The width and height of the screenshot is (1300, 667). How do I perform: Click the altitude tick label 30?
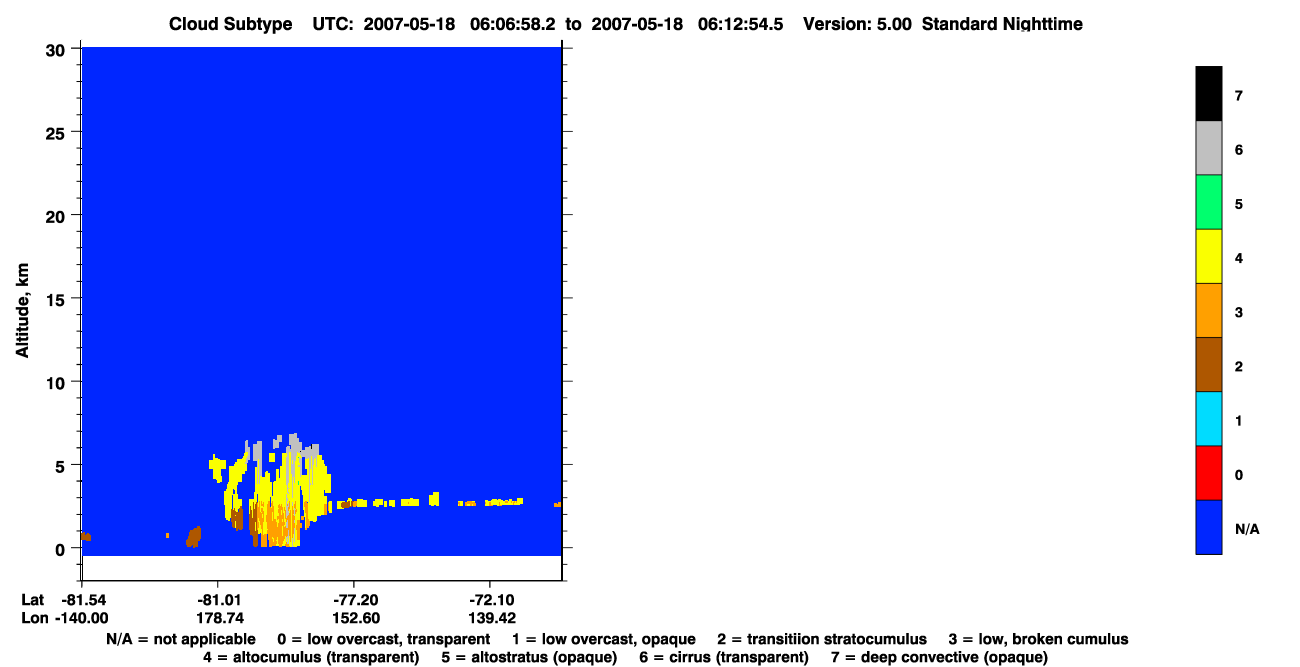(x=58, y=49)
